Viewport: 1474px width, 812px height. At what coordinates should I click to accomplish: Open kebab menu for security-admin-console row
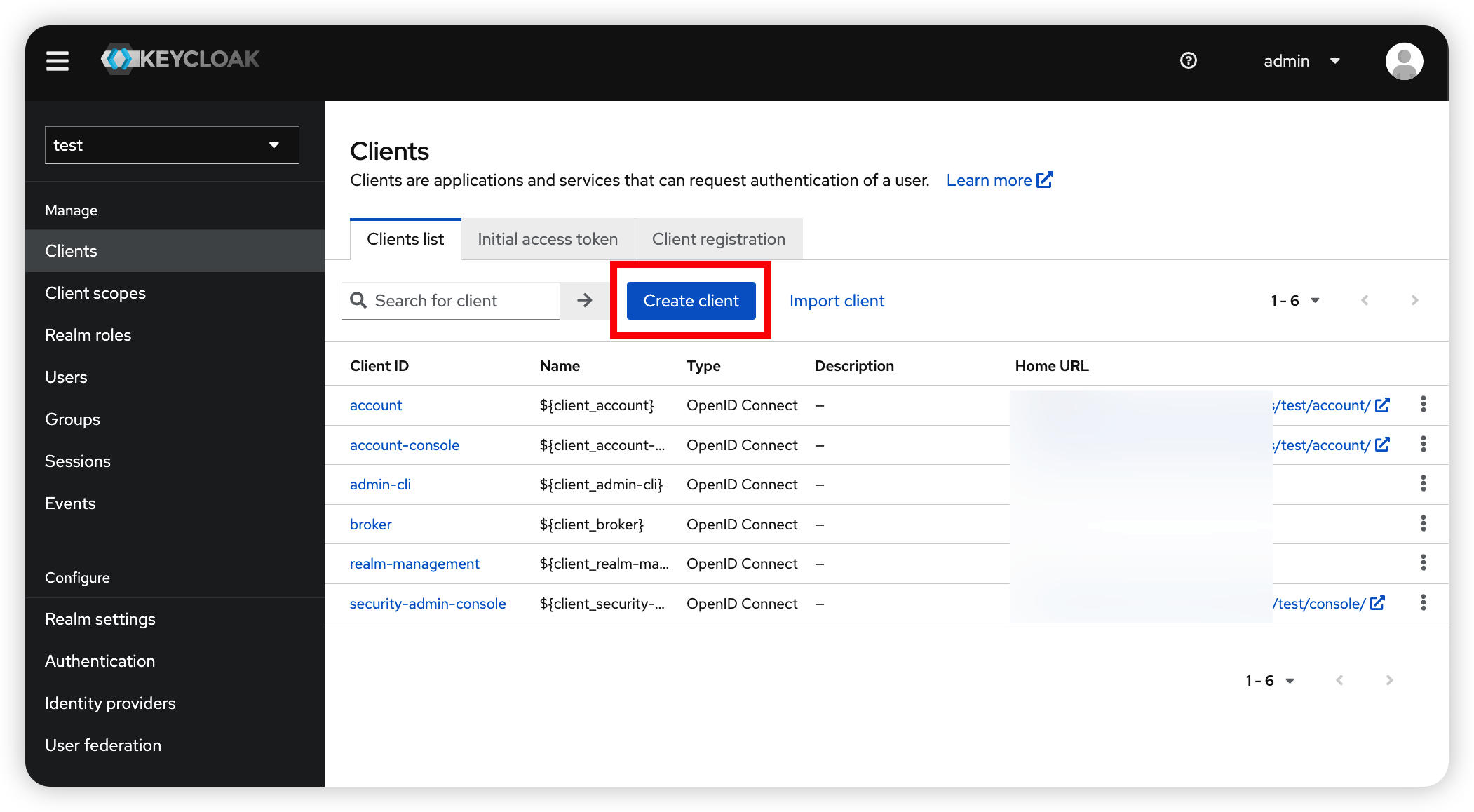point(1423,603)
